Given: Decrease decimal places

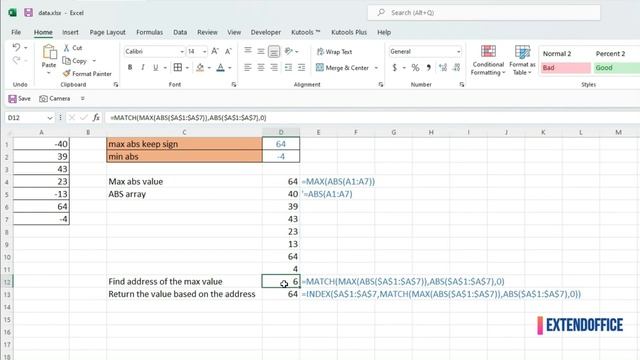Looking at the screenshot, I should click(x=457, y=68).
